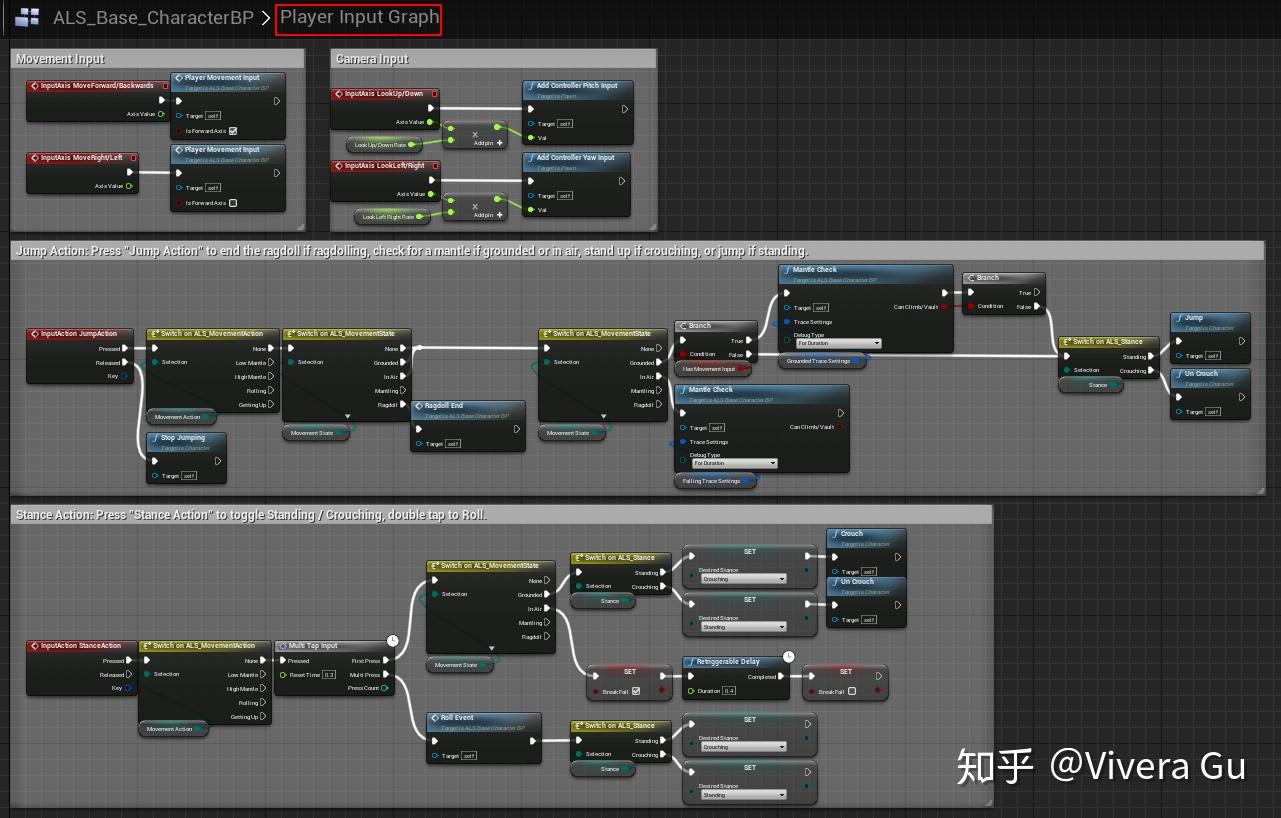Click the Blueprint icon left of ALS_Base_CharacterBP
The height and width of the screenshot is (818, 1281).
tap(26, 17)
